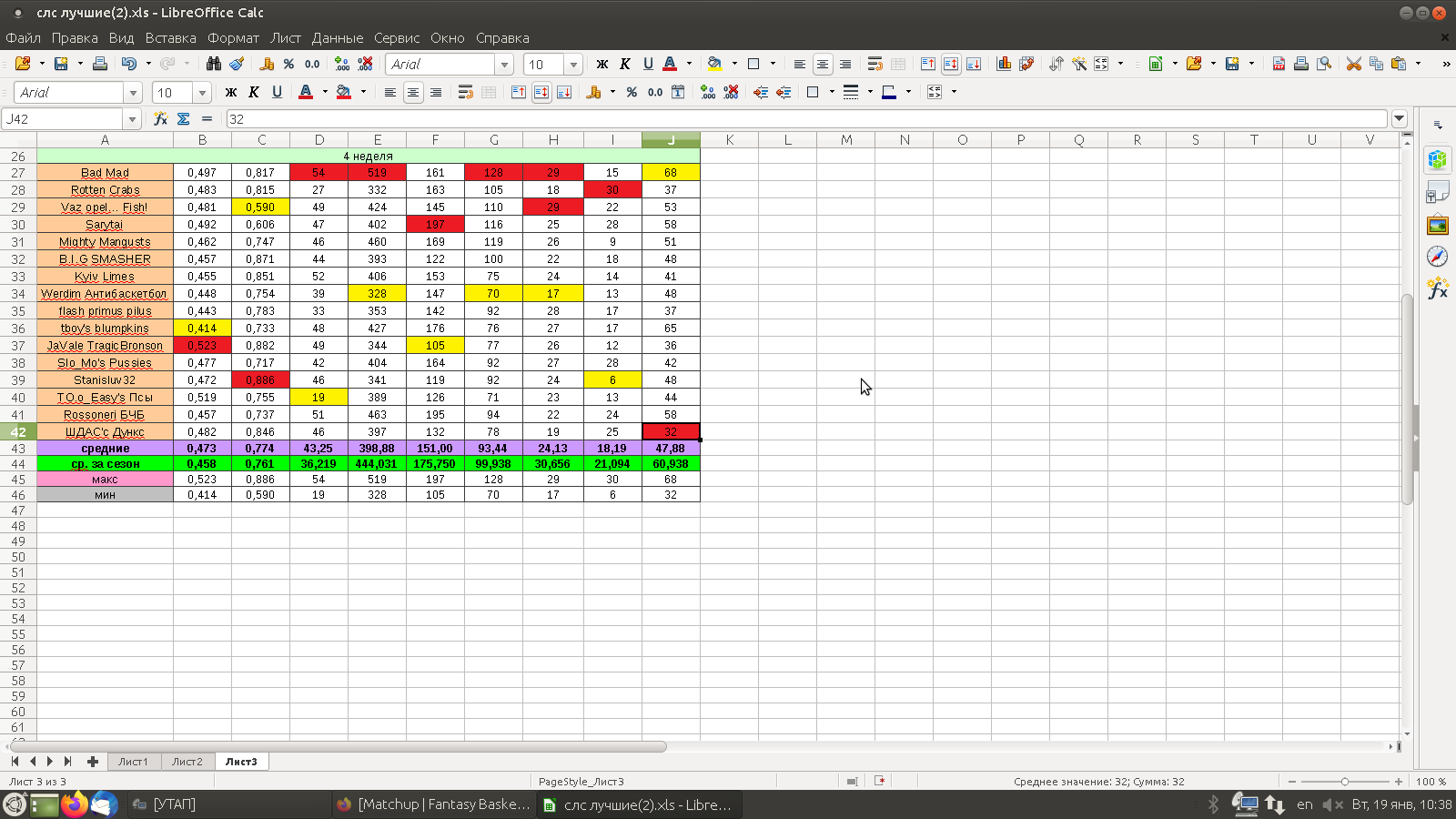Viewport: 1456px width, 819px height.
Task: Add a new sheet with plus button
Action: pyautogui.click(x=93, y=762)
